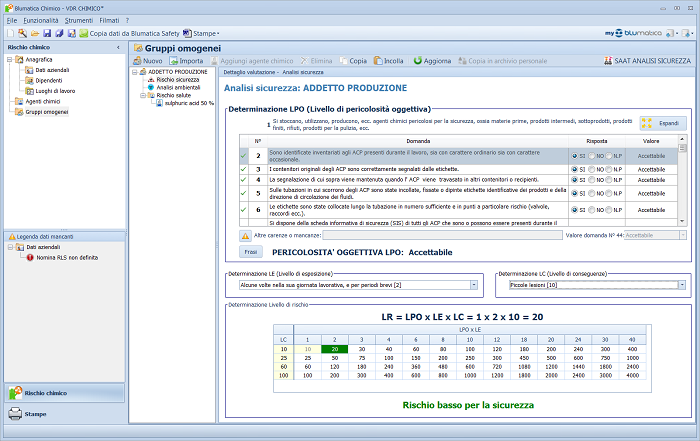The image size is (700, 441).
Task: Select NO radio for question 2
Action: (590, 156)
